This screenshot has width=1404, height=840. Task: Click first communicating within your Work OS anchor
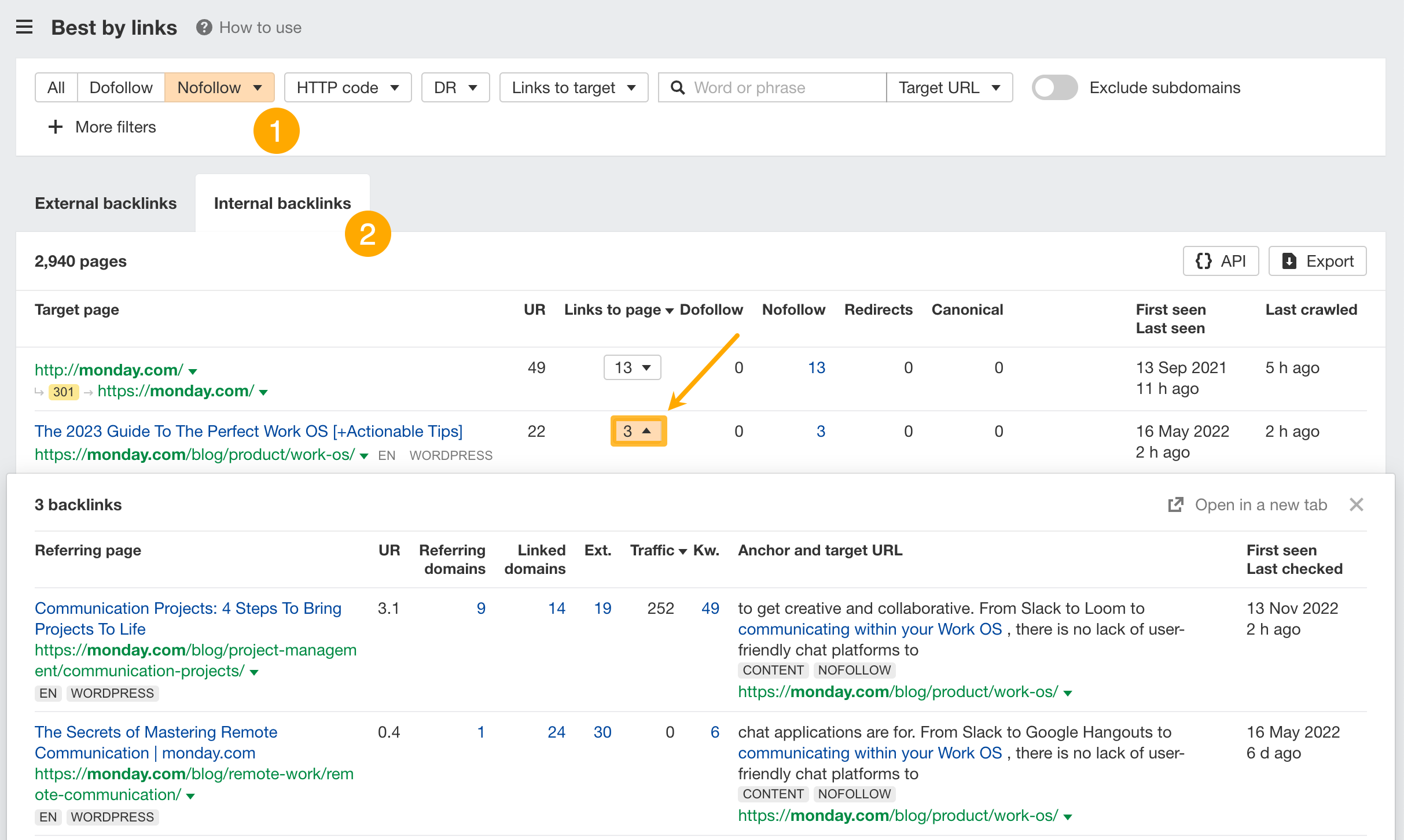870,629
